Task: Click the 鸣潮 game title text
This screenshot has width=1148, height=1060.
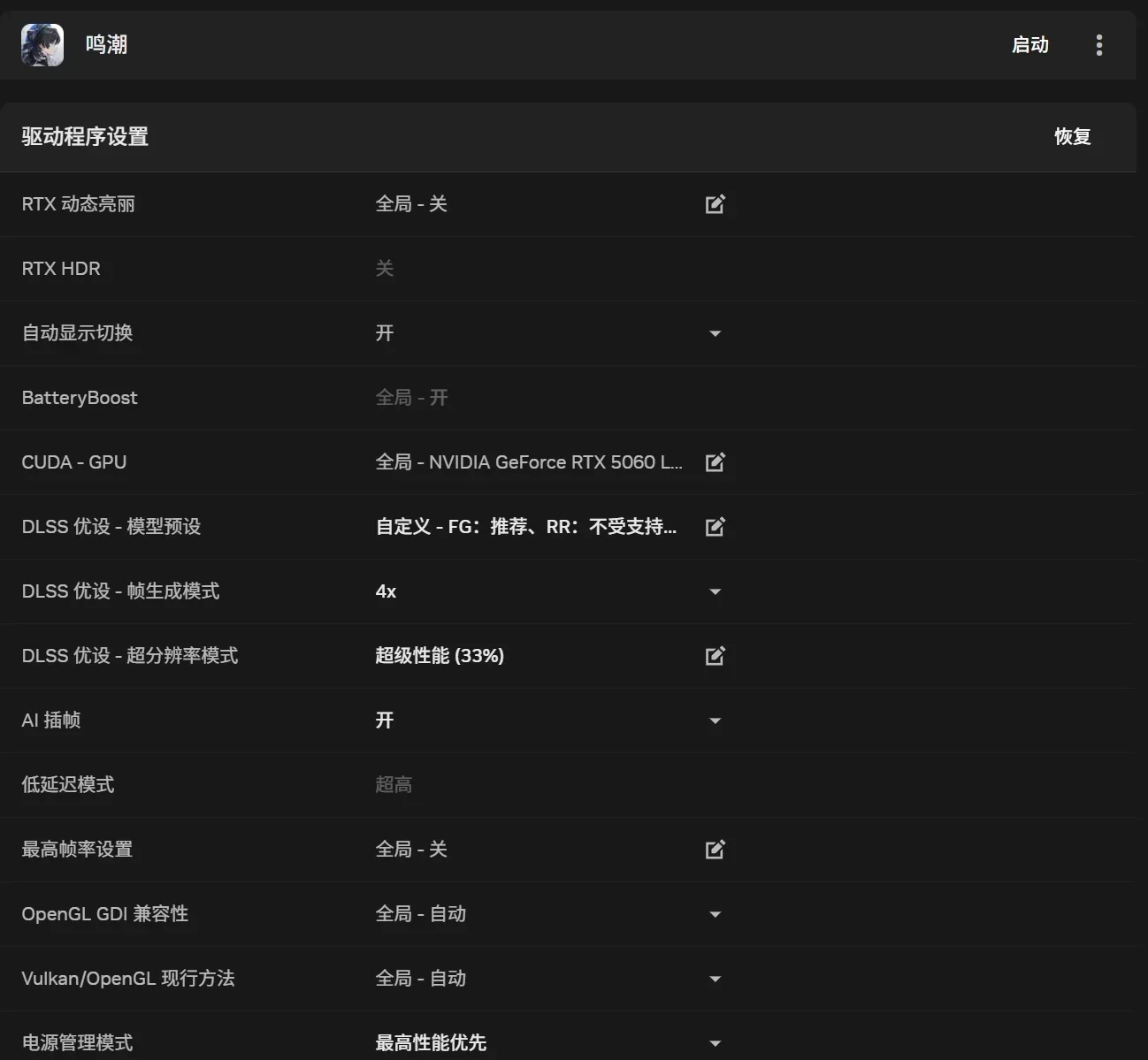Action: (106, 45)
